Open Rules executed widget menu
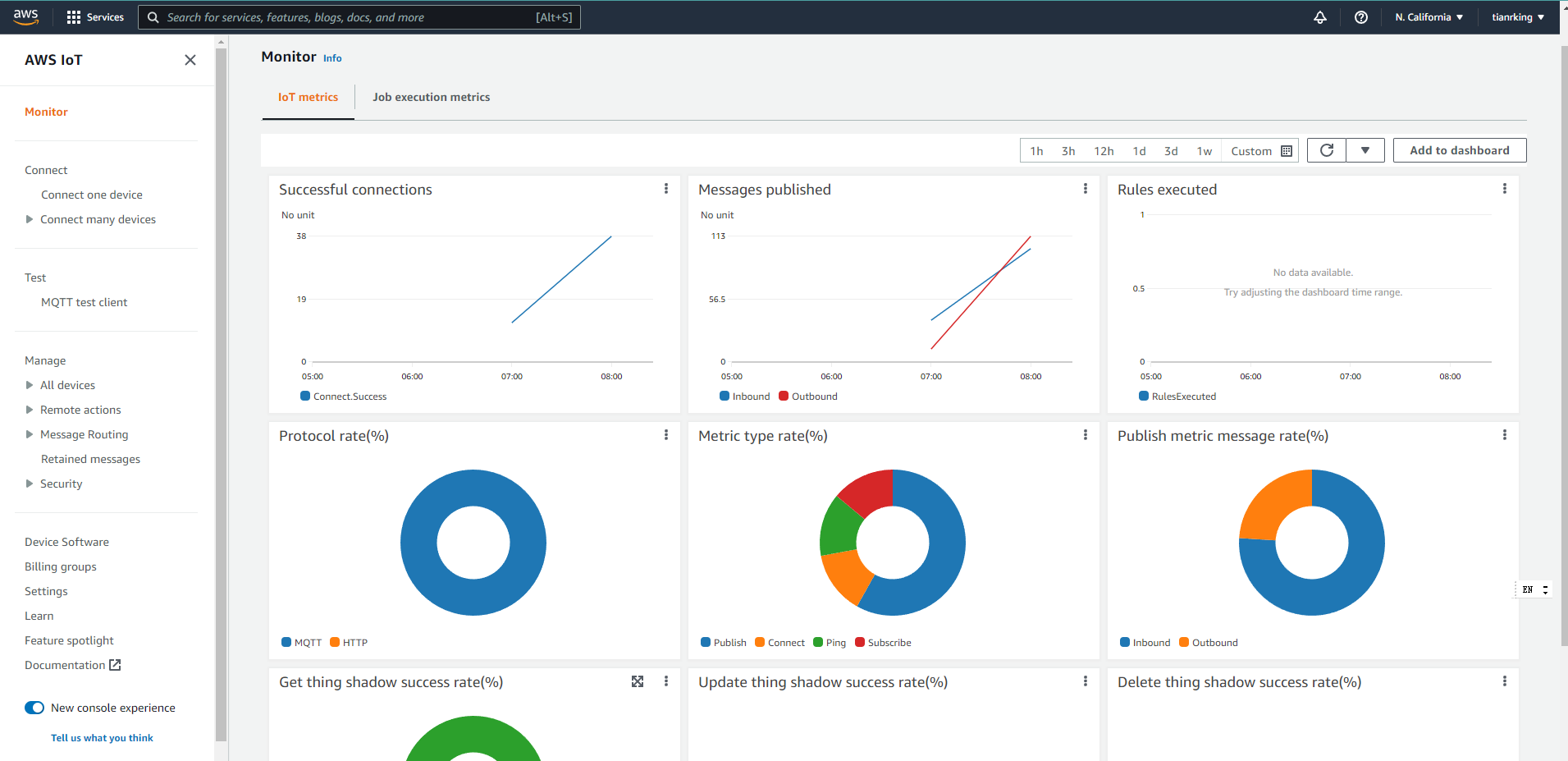The height and width of the screenshot is (761, 1568). coord(1505,189)
